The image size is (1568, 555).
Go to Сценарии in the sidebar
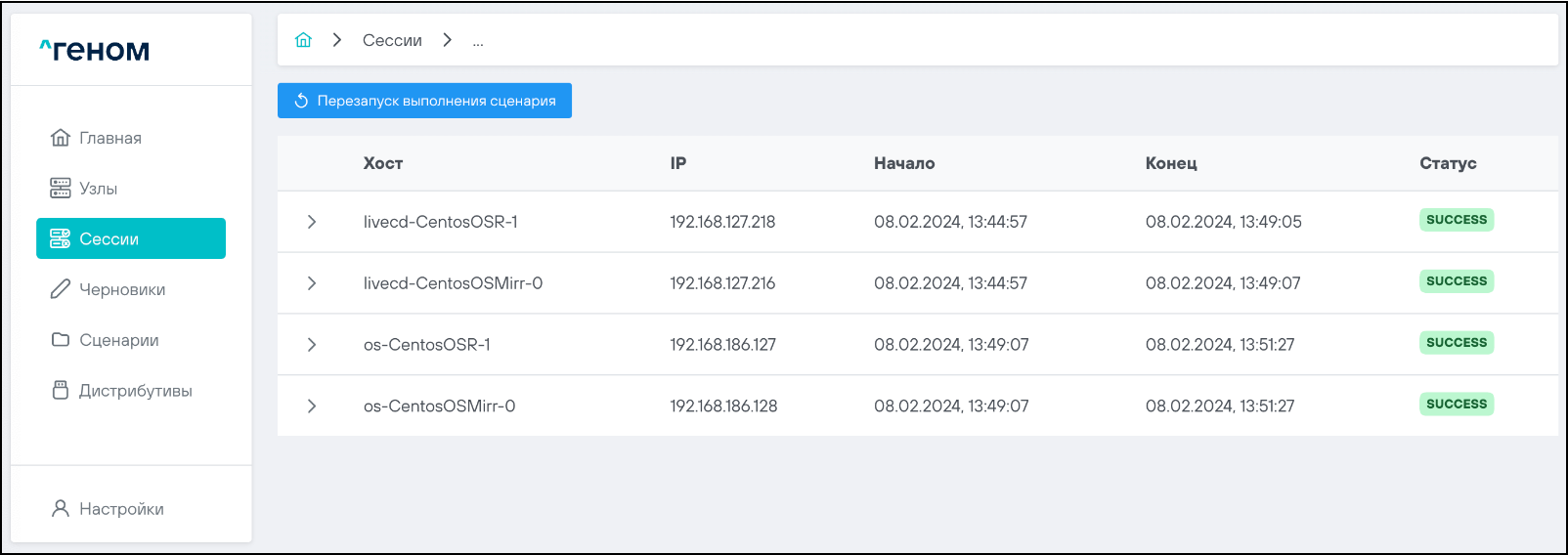pyautogui.click(x=118, y=340)
